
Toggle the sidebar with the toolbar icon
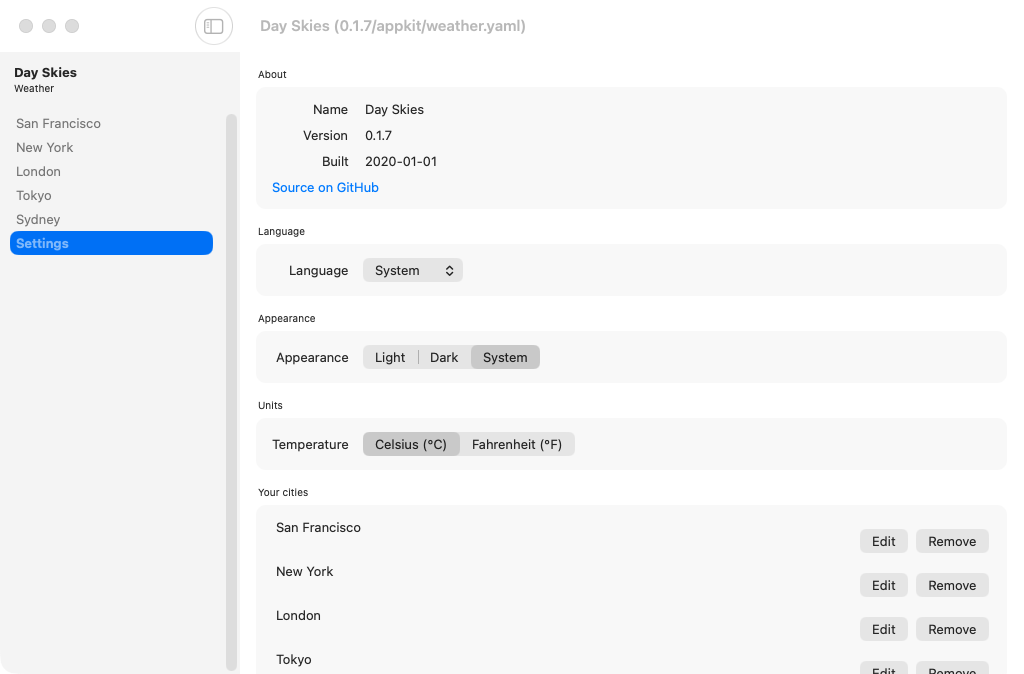pyautogui.click(x=214, y=26)
